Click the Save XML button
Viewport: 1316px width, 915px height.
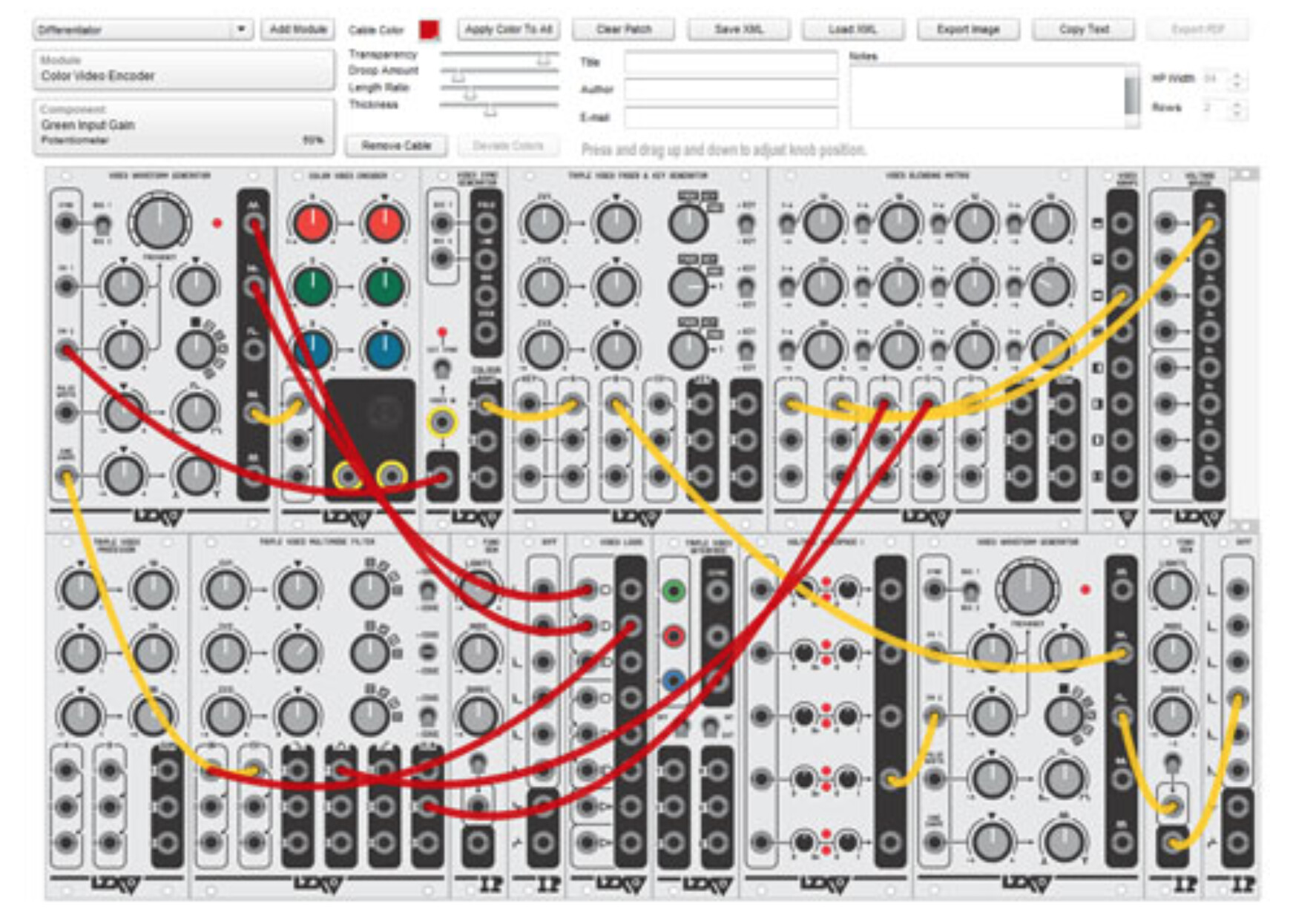click(x=738, y=30)
